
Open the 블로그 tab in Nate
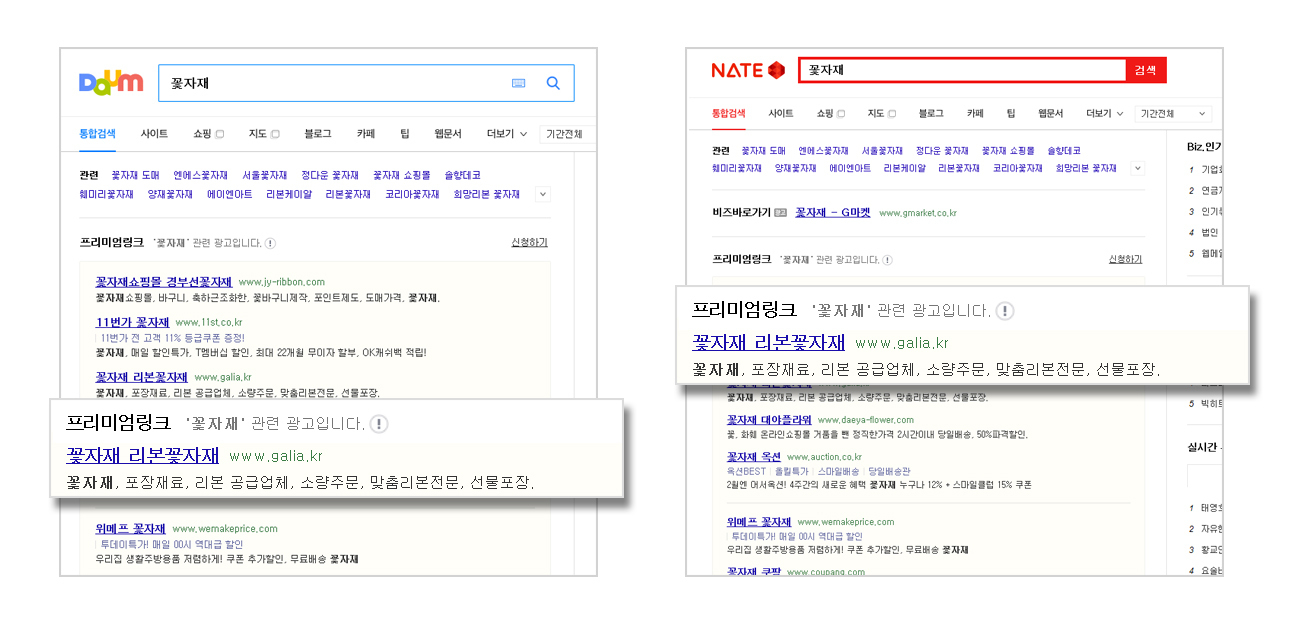pyautogui.click(x=931, y=114)
